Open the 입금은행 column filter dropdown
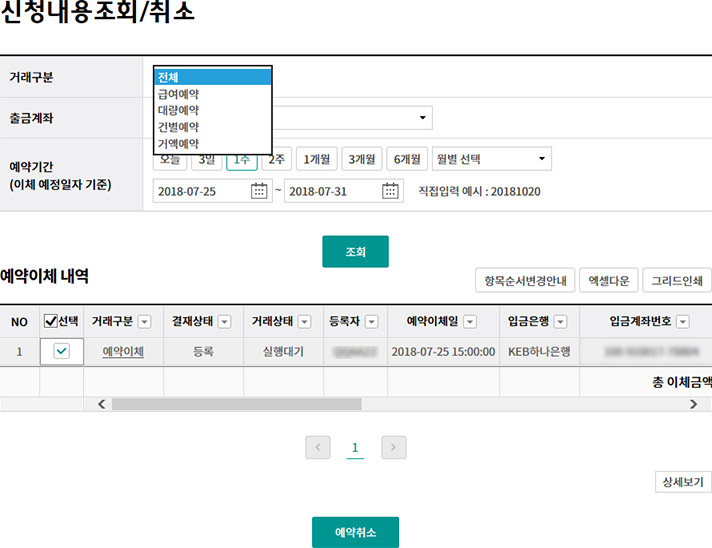 tap(560, 322)
